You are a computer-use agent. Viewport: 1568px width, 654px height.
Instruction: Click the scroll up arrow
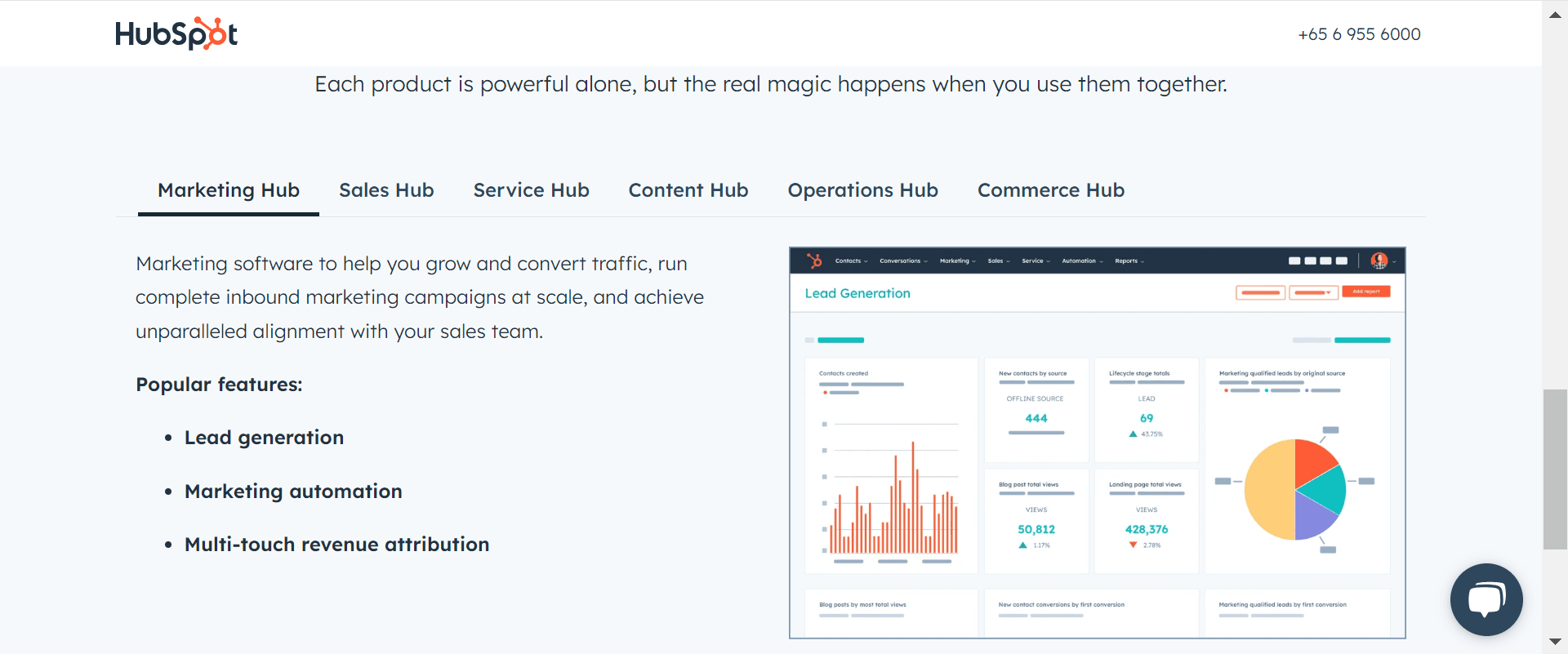pyautogui.click(x=1555, y=14)
